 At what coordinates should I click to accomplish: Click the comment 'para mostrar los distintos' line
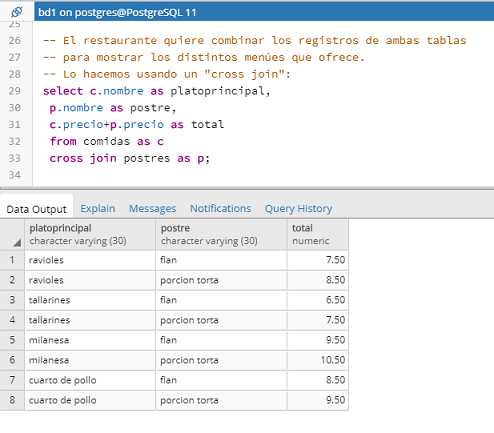coord(204,57)
